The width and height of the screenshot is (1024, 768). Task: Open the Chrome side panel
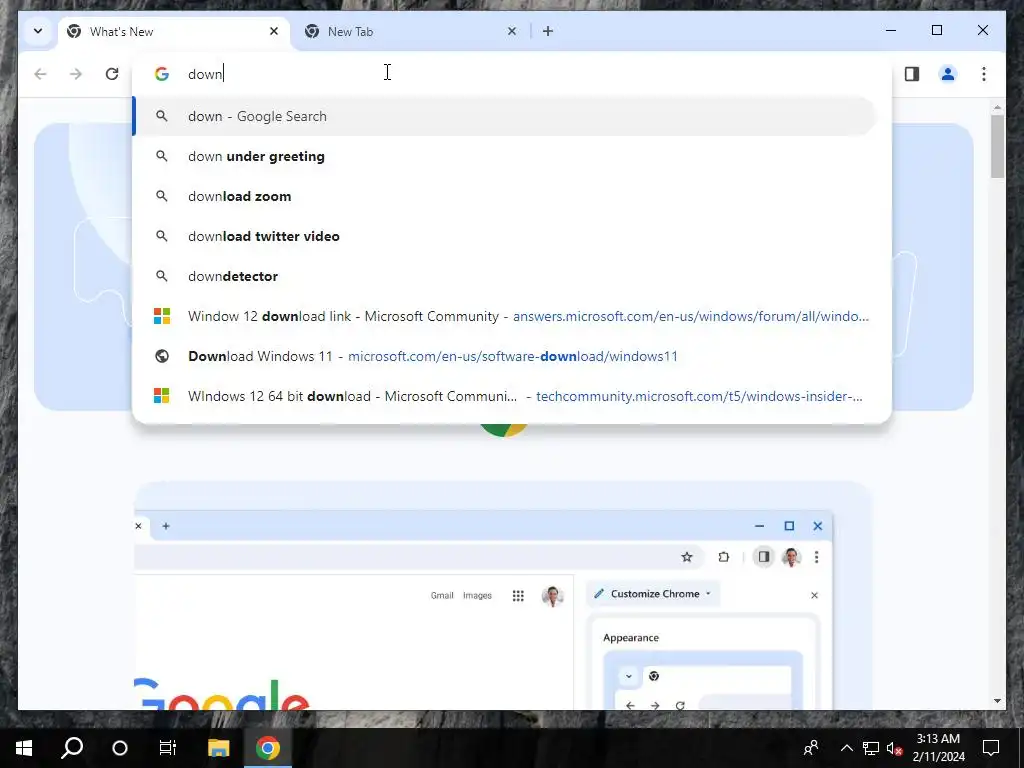912,74
